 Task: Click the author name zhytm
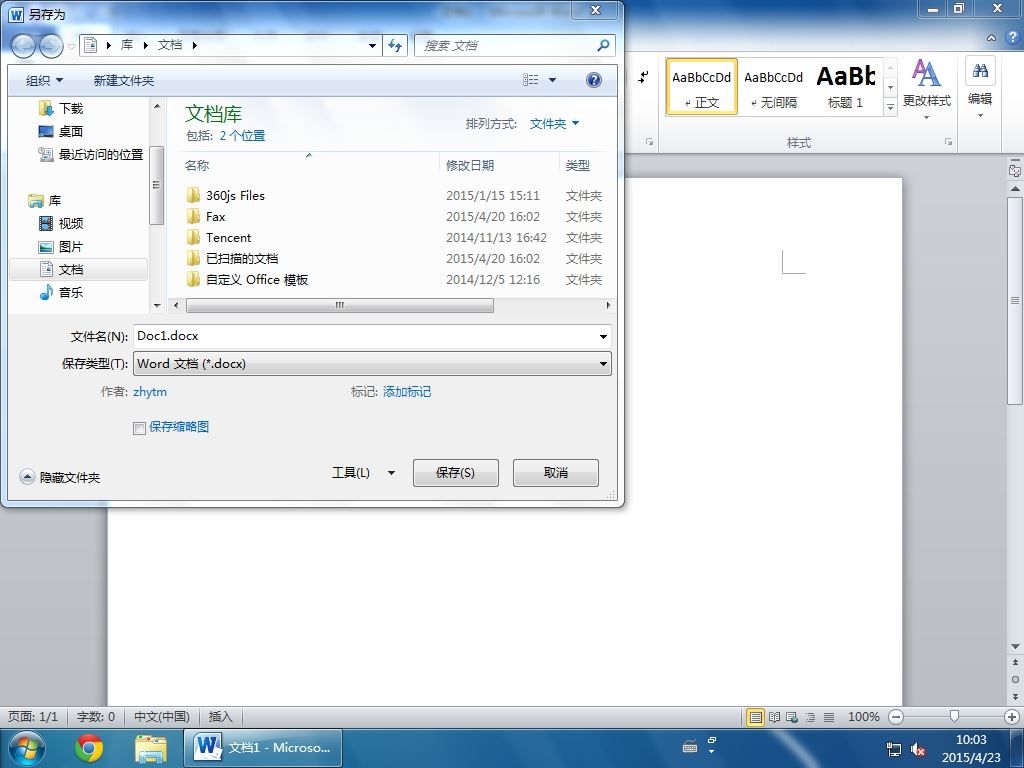pyautogui.click(x=150, y=392)
